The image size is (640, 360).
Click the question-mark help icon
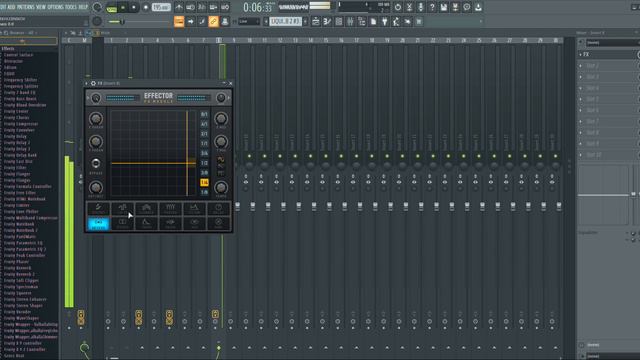pyautogui.click(x=432, y=7)
